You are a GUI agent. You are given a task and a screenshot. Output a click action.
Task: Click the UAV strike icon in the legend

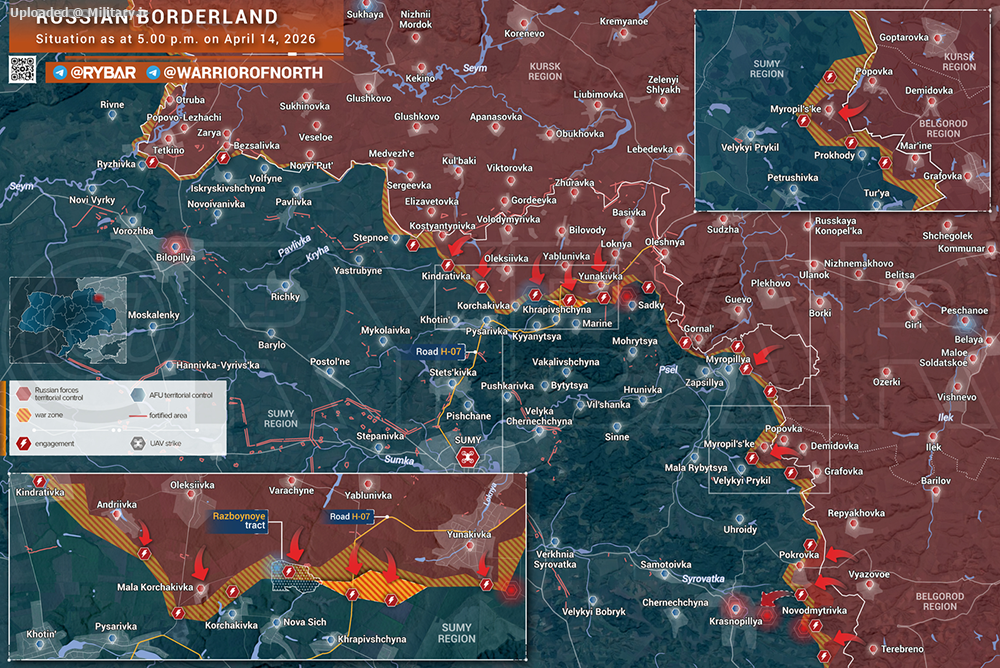click(138, 443)
